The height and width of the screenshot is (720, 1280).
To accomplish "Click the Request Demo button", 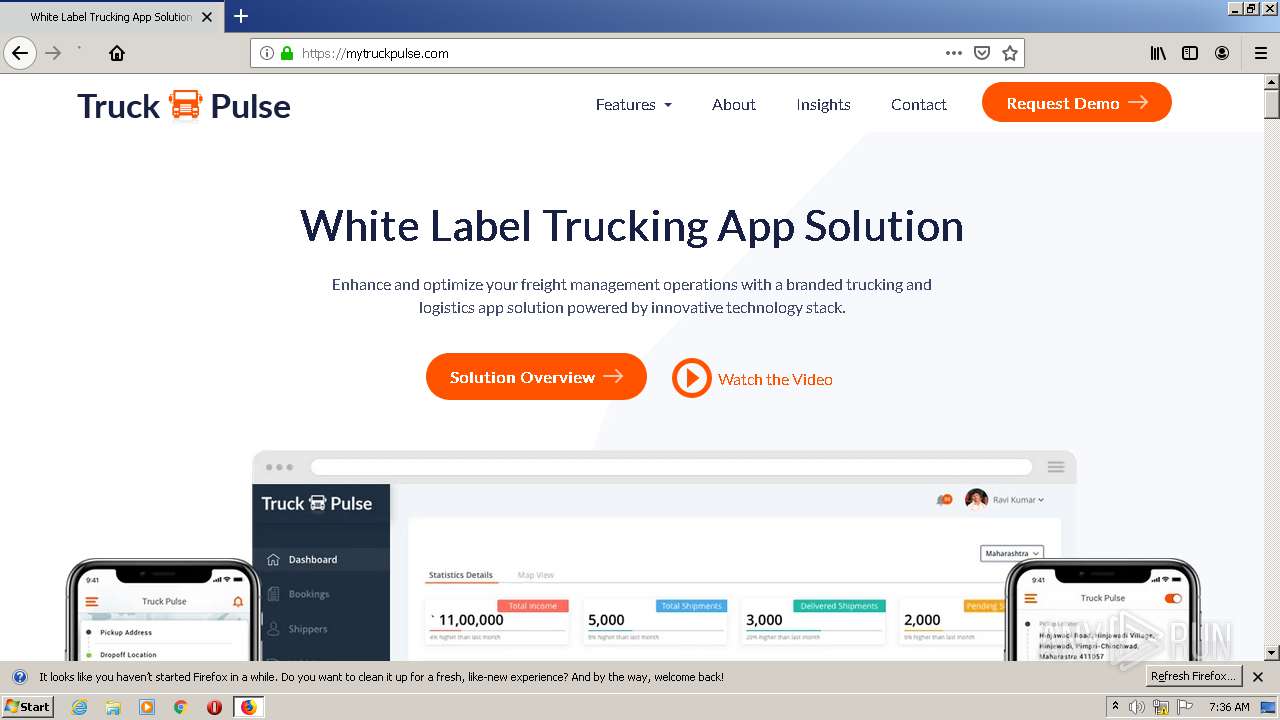I will pos(1077,102).
